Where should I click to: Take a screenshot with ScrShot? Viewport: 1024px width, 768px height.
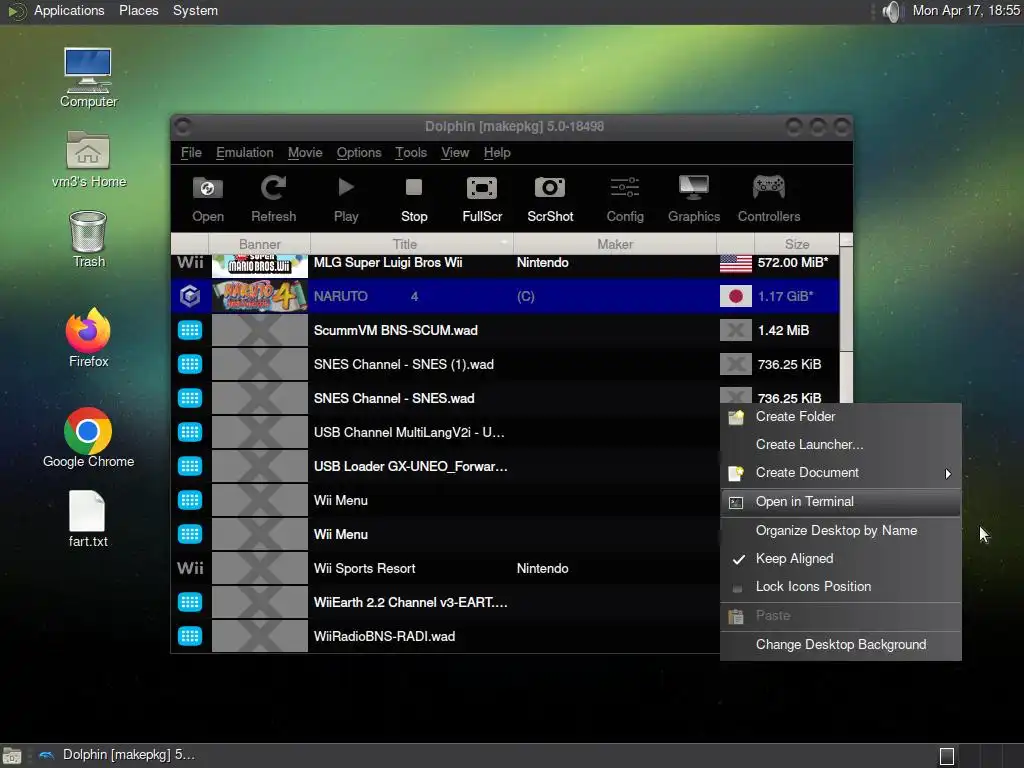(x=550, y=199)
